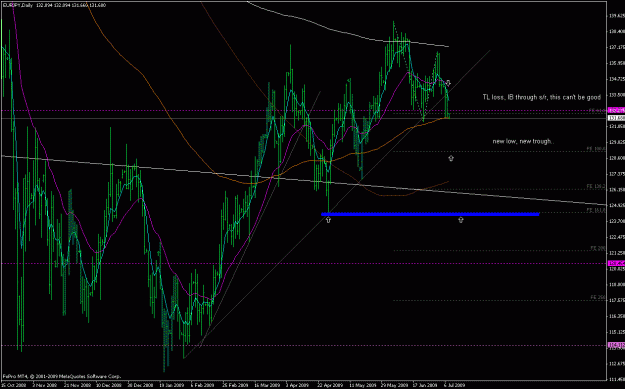
Task: Click the magenta 132.275 price level tag
Action: 616,110
